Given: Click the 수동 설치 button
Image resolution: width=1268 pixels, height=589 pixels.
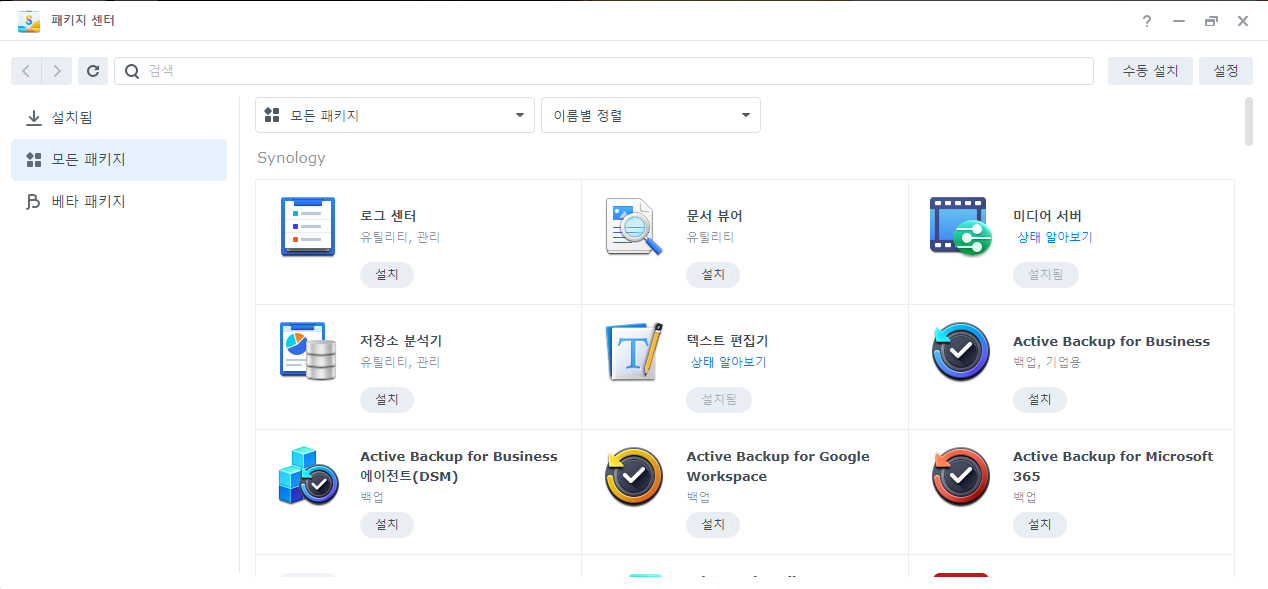Looking at the screenshot, I should click(1150, 71).
